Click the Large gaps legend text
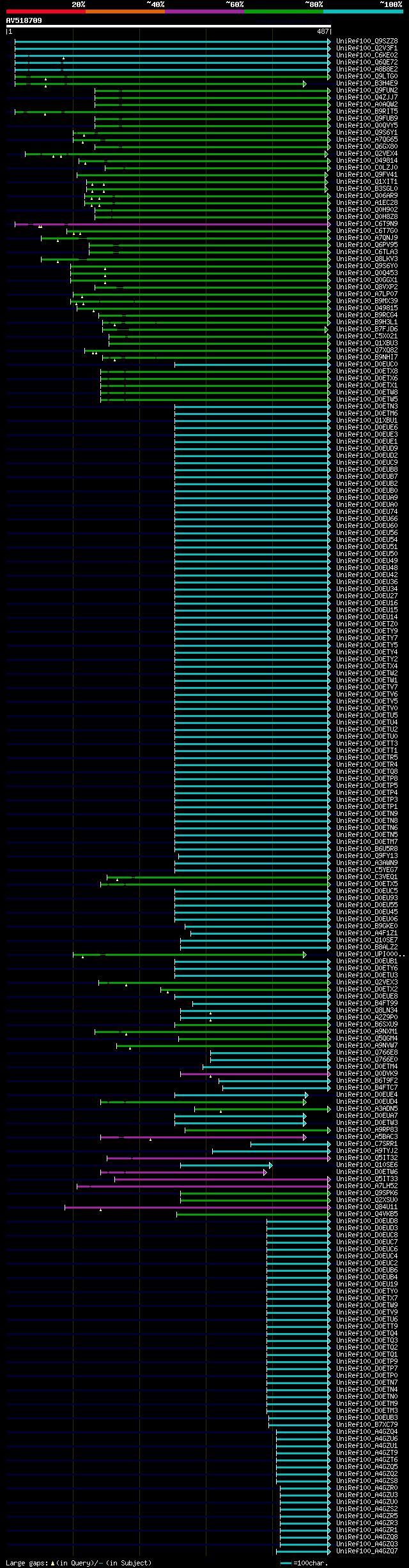Screen dimensions: 409x1568 point(79,1563)
